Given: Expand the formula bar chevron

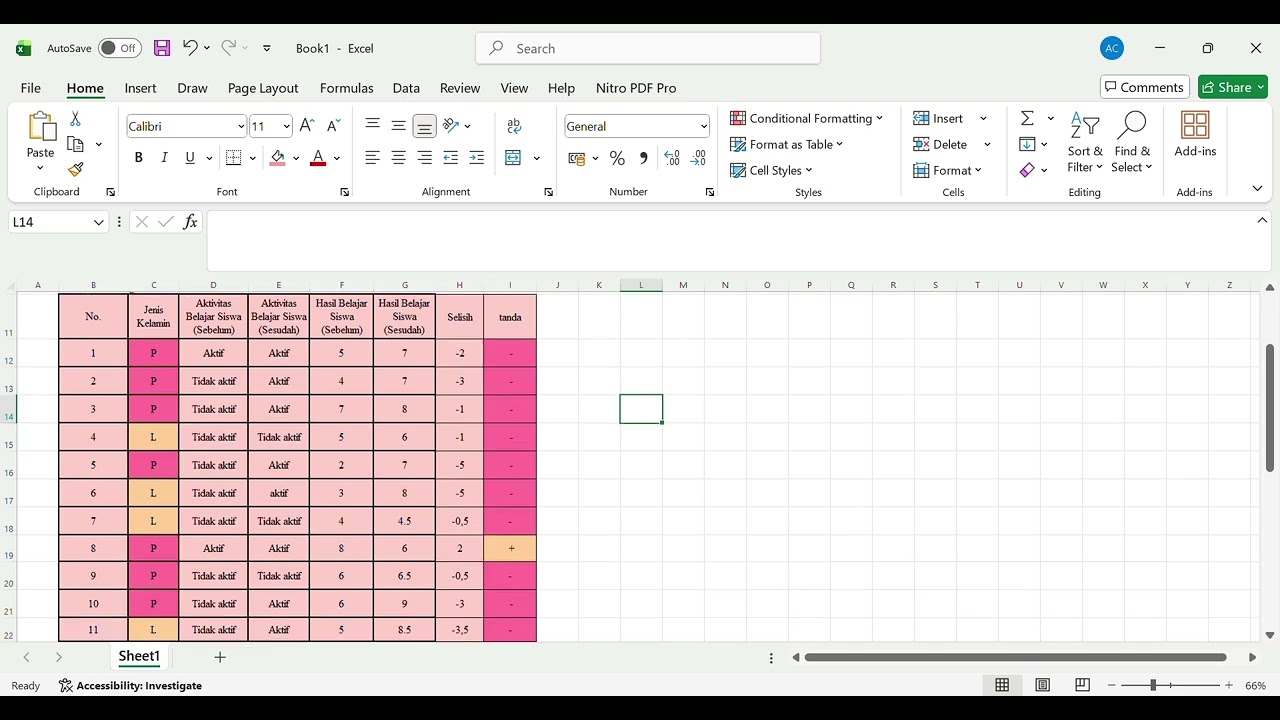Looking at the screenshot, I should click(x=1262, y=221).
